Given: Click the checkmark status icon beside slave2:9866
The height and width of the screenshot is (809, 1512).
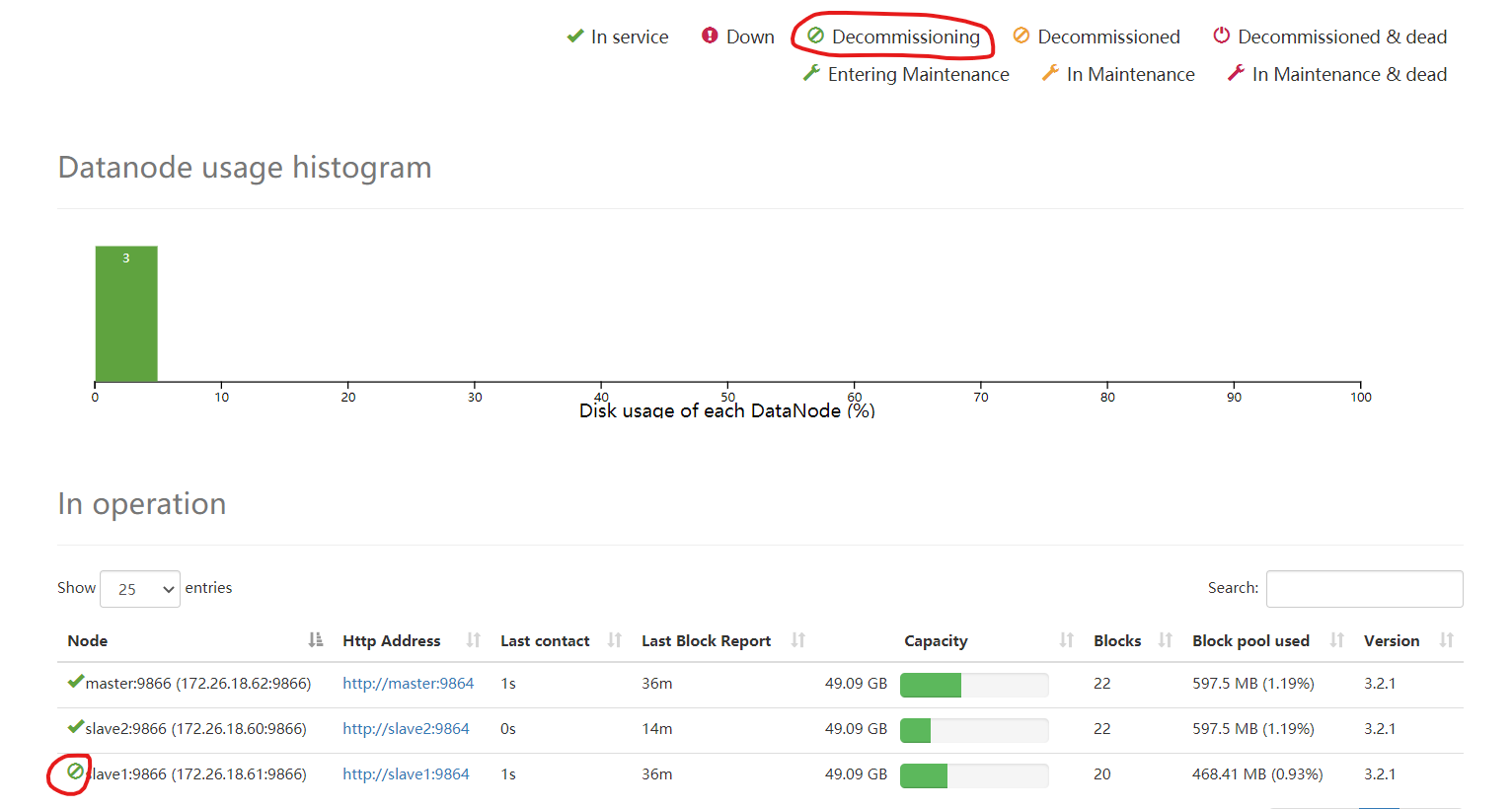Looking at the screenshot, I should click(x=76, y=726).
